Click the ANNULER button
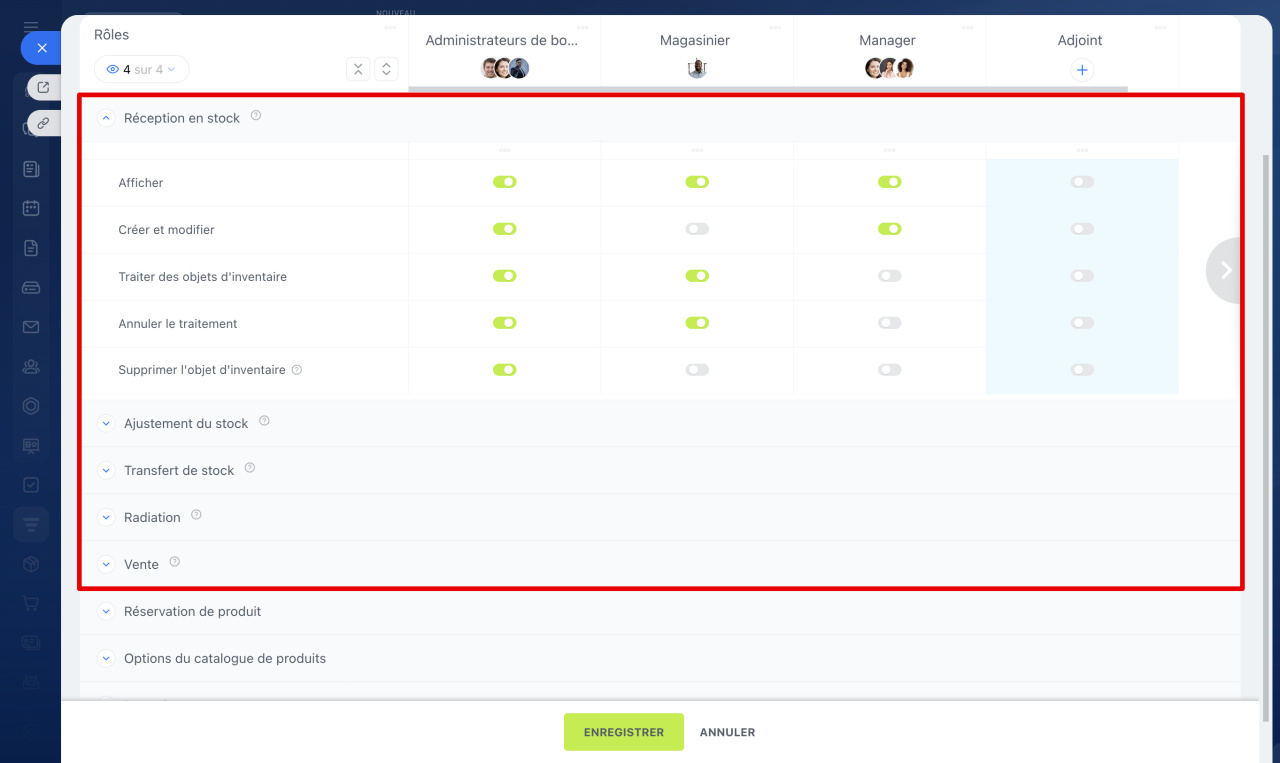 tap(727, 732)
